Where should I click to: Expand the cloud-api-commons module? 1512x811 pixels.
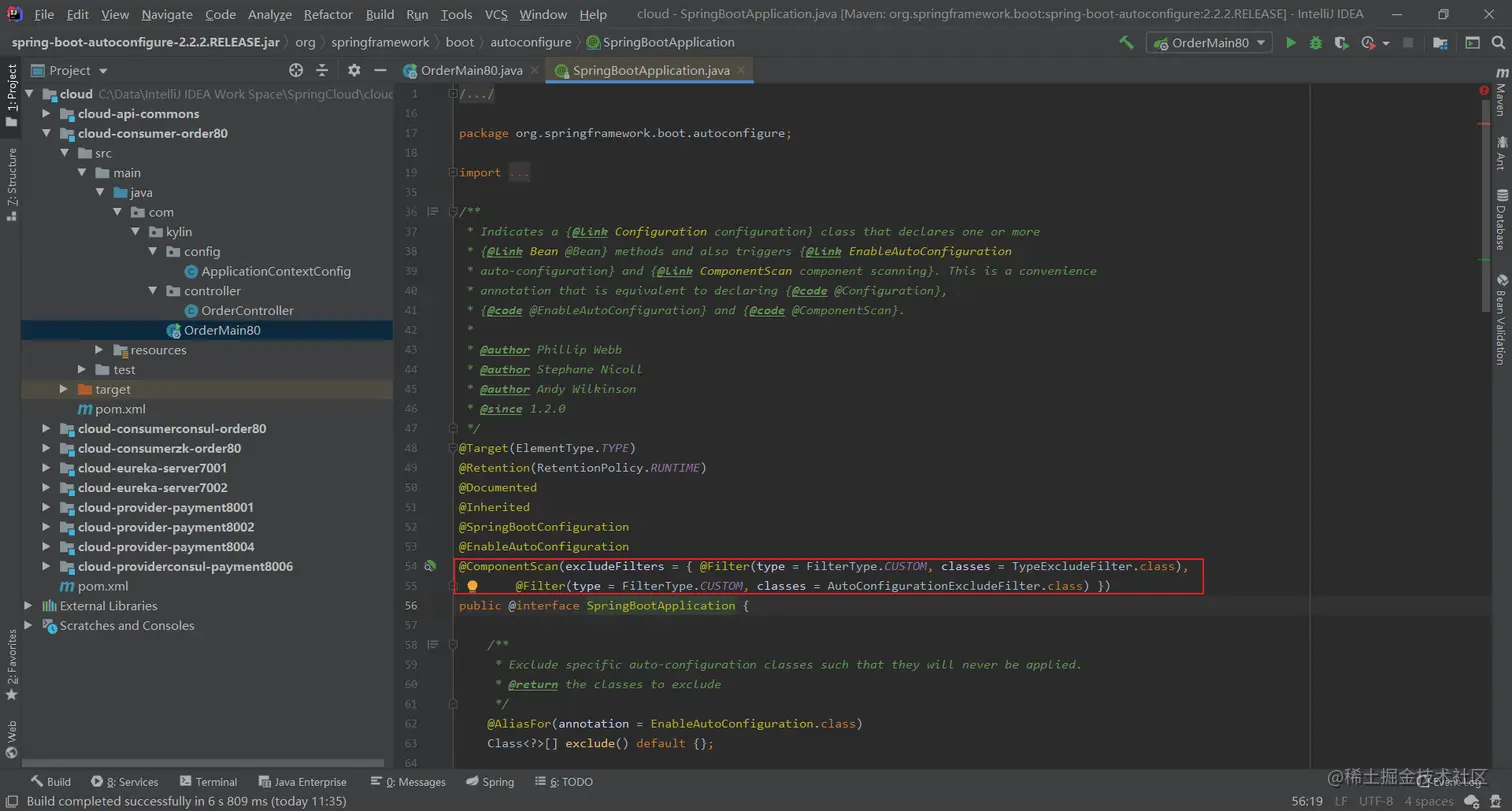pyautogui.click(x=46, y=114)
